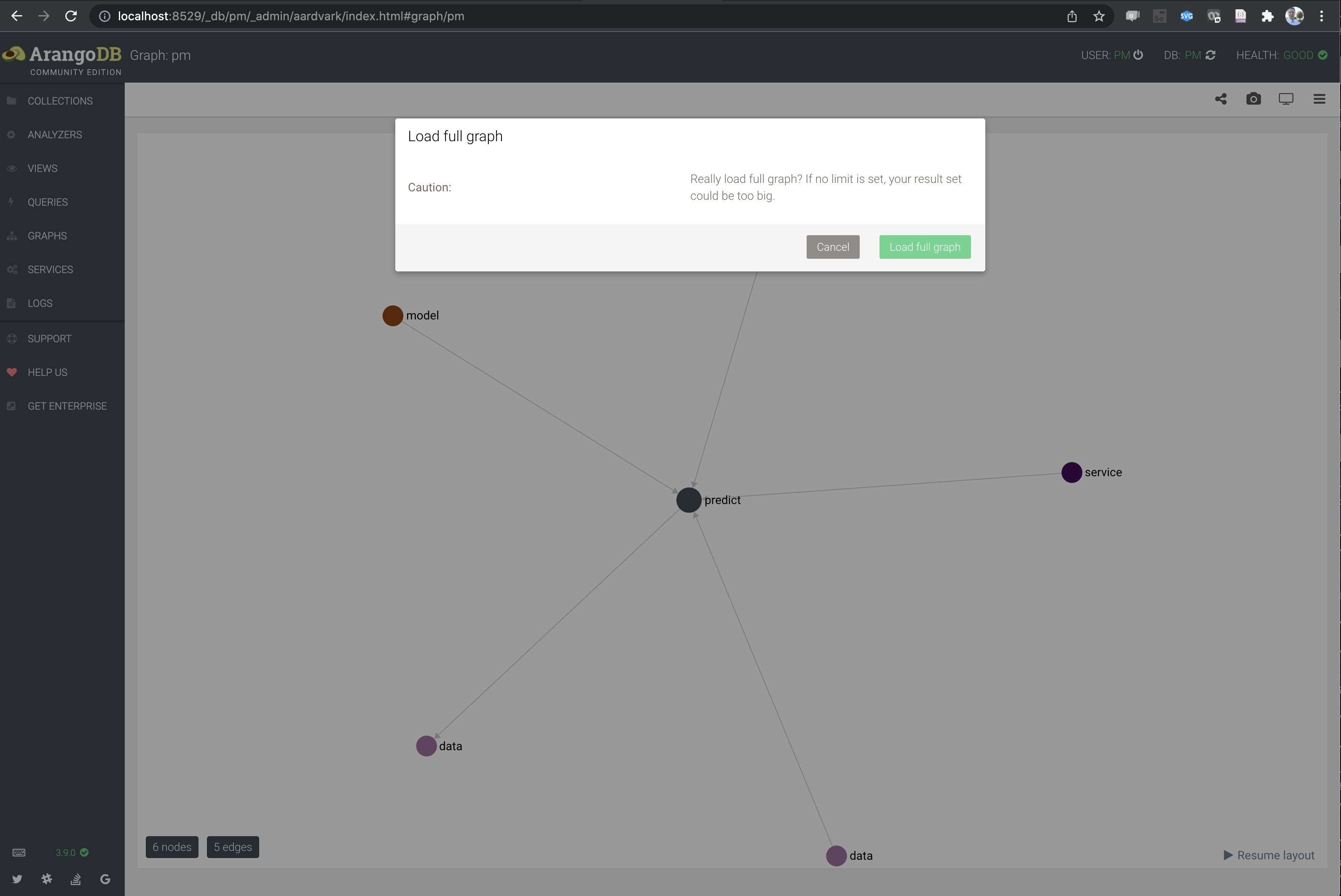Click the browser share page icon
Screen dimensions: 1341x896
[x=1072, y=16]
